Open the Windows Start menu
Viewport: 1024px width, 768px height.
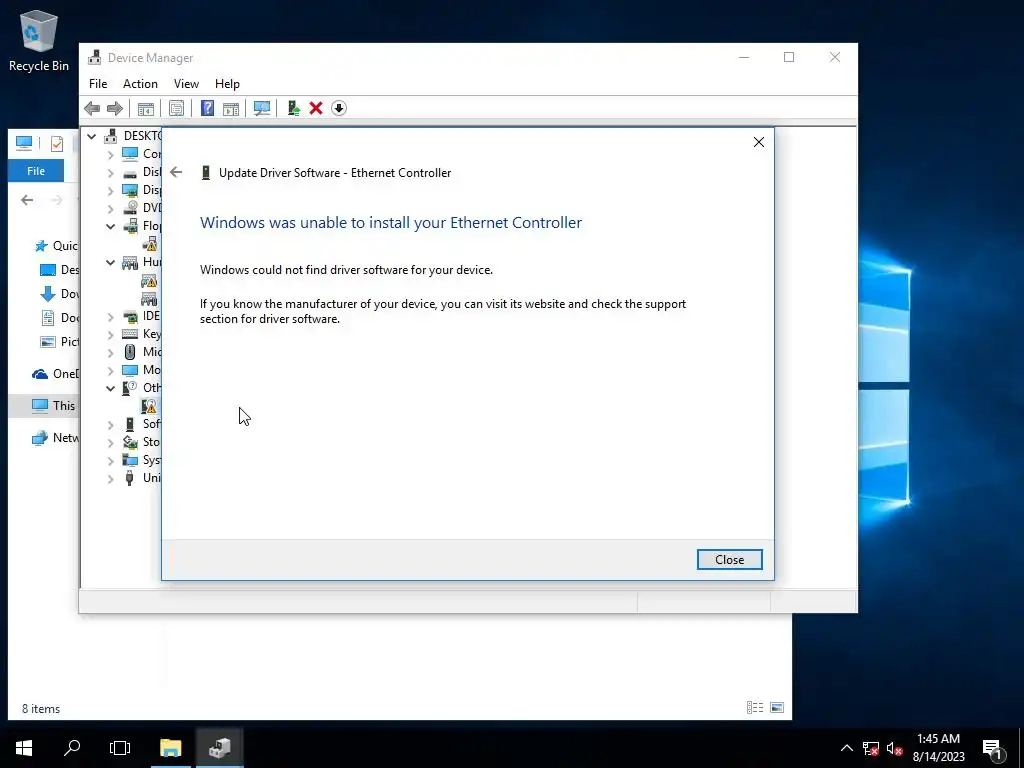(x=24, y=748)
